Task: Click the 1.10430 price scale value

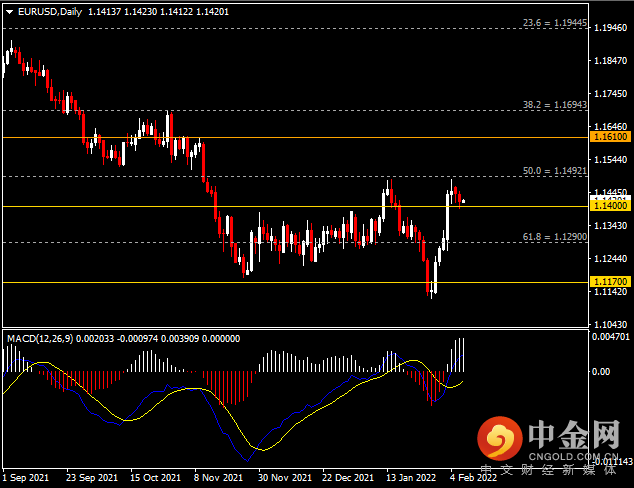Action: (x=611, y=324)
